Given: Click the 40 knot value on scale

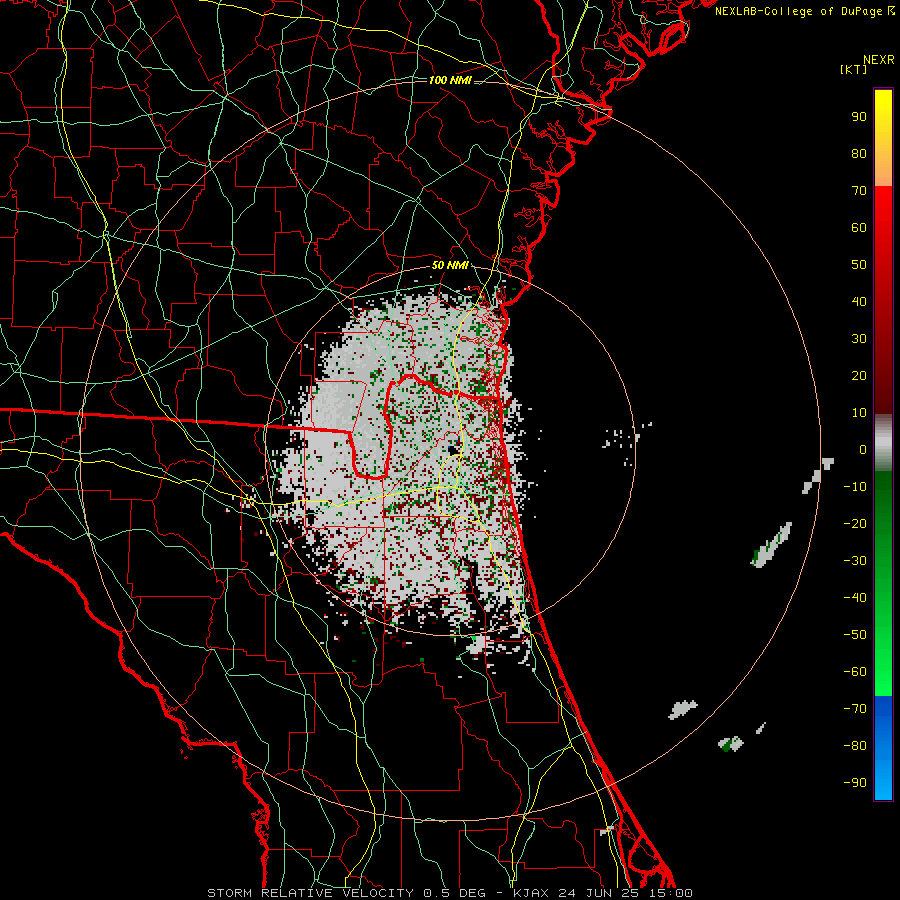Looking at the screenshot, I should pos(859,302).
